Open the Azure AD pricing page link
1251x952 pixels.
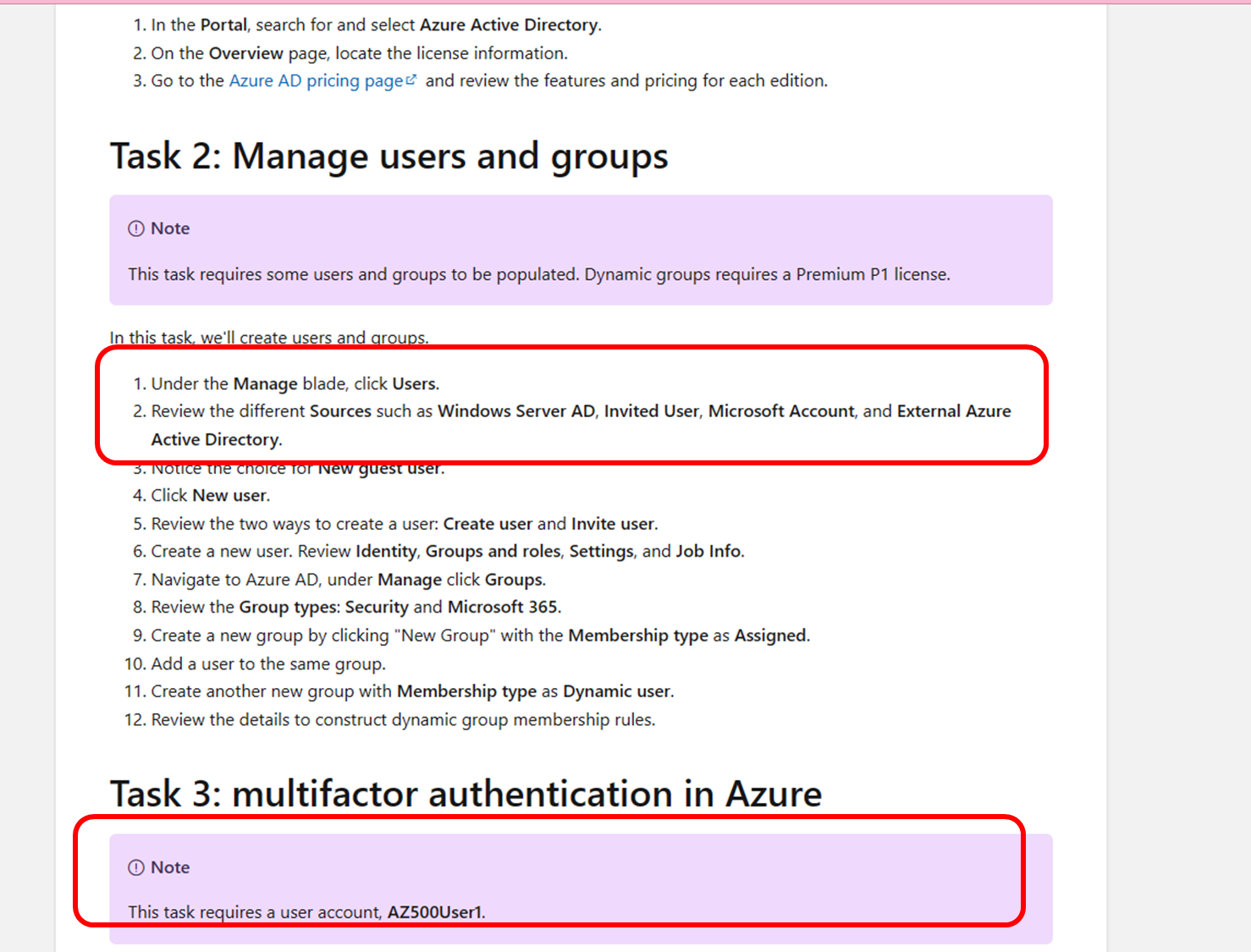pyautogui.click(x=316, y=80)
